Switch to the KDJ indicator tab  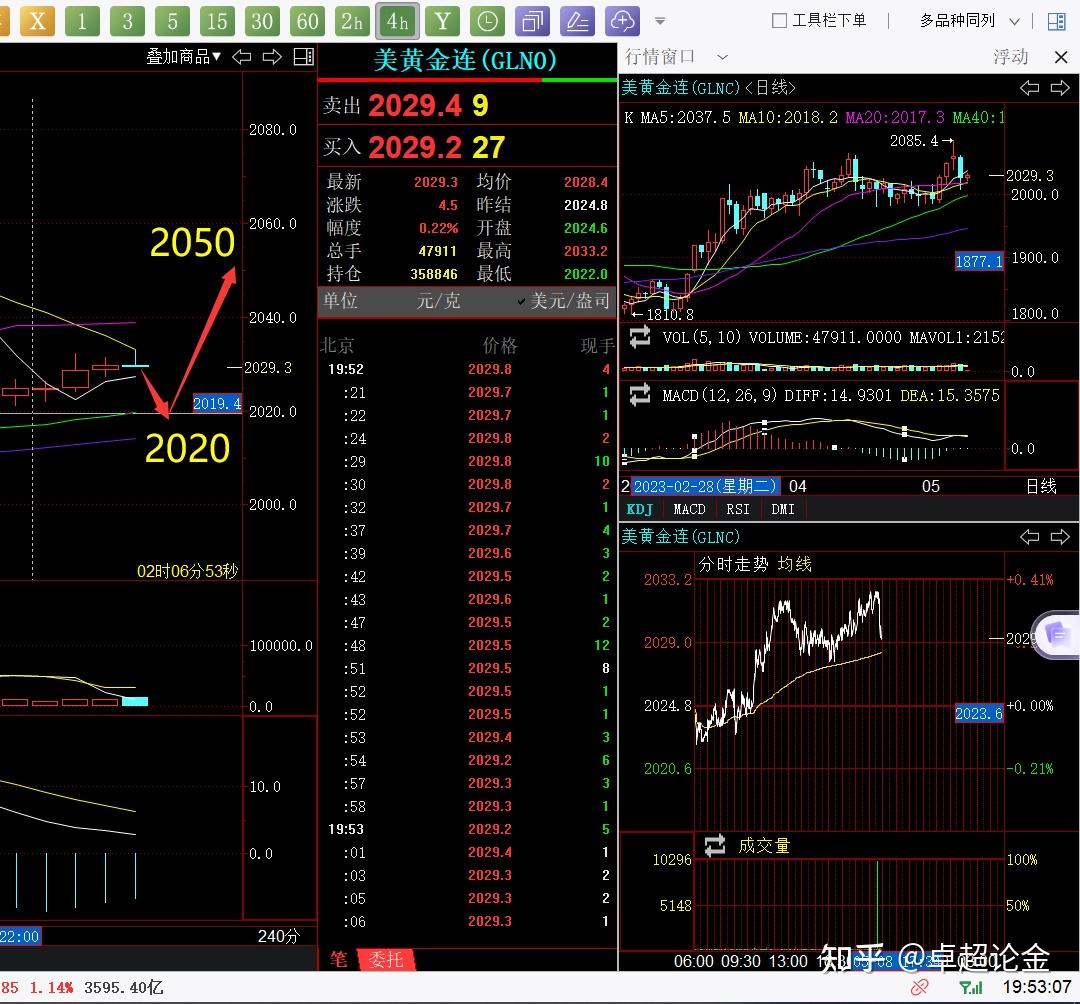(640, 509)
